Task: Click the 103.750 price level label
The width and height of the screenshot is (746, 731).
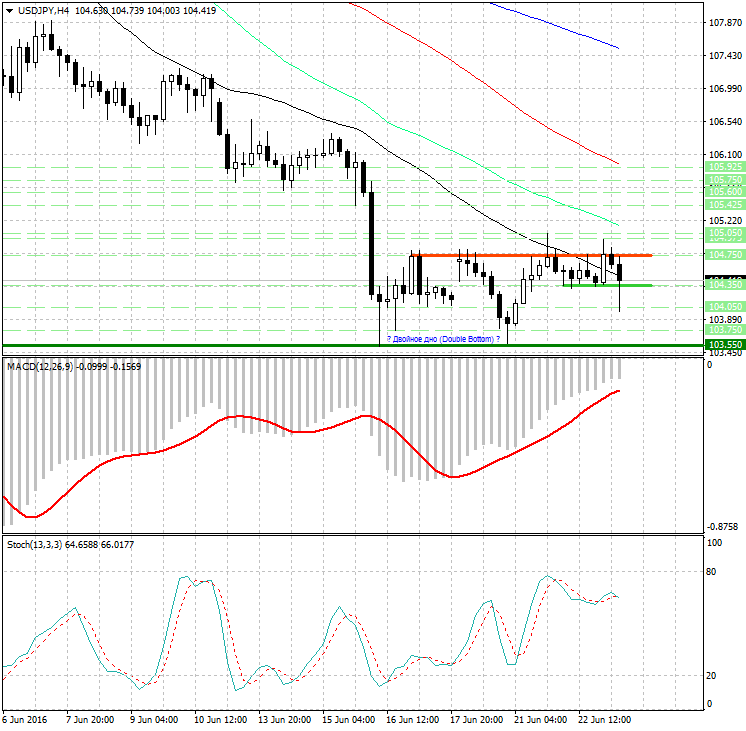Action: (725, 330)
